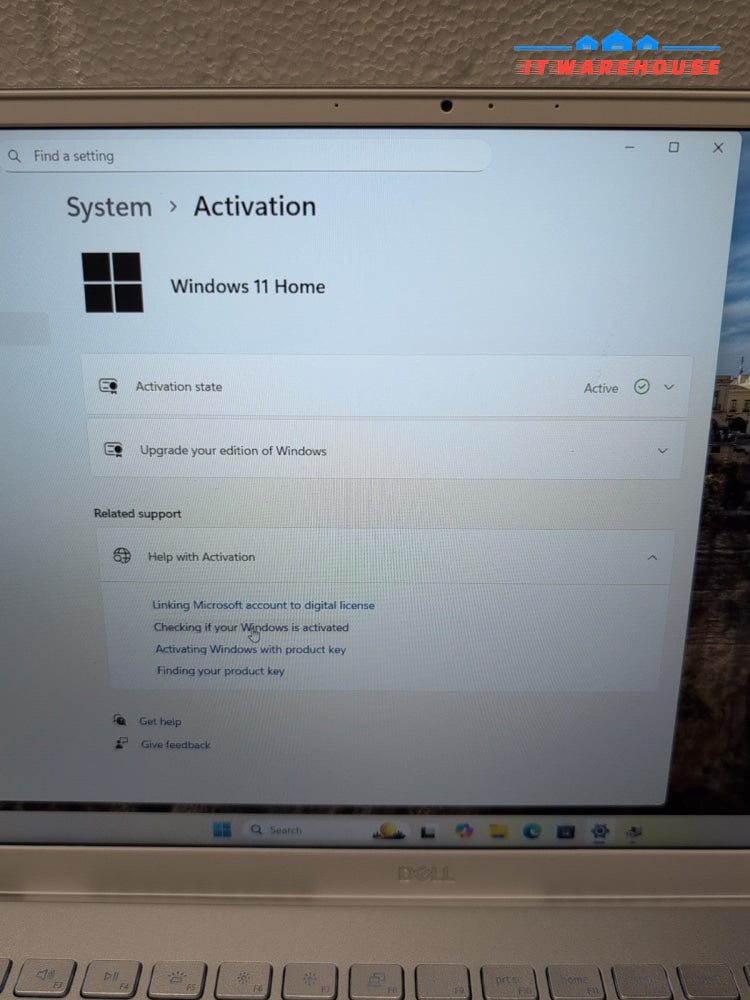Expand Upgrade your edition of Windows
Image resolution: width=750 pixels, height=1000 pixels.
(663, 451)
